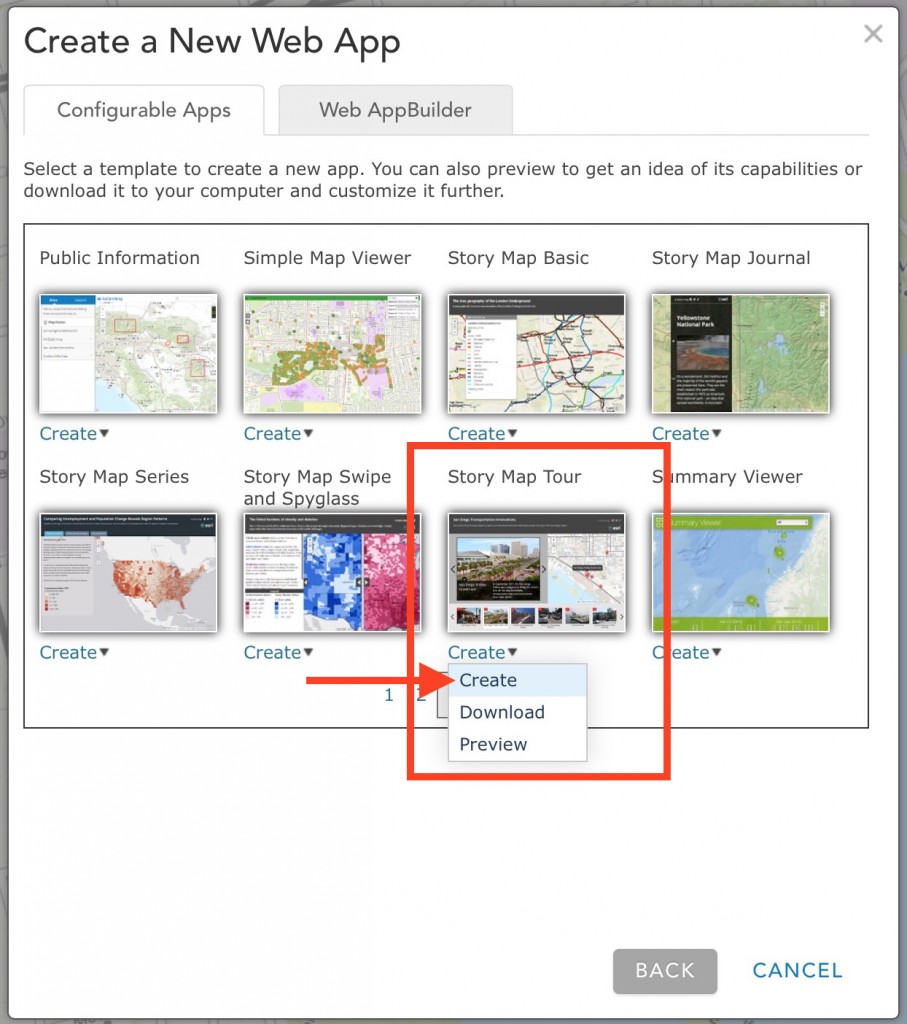Select Story Map Swipe and Spyglass thumbnail

point(332,572)
